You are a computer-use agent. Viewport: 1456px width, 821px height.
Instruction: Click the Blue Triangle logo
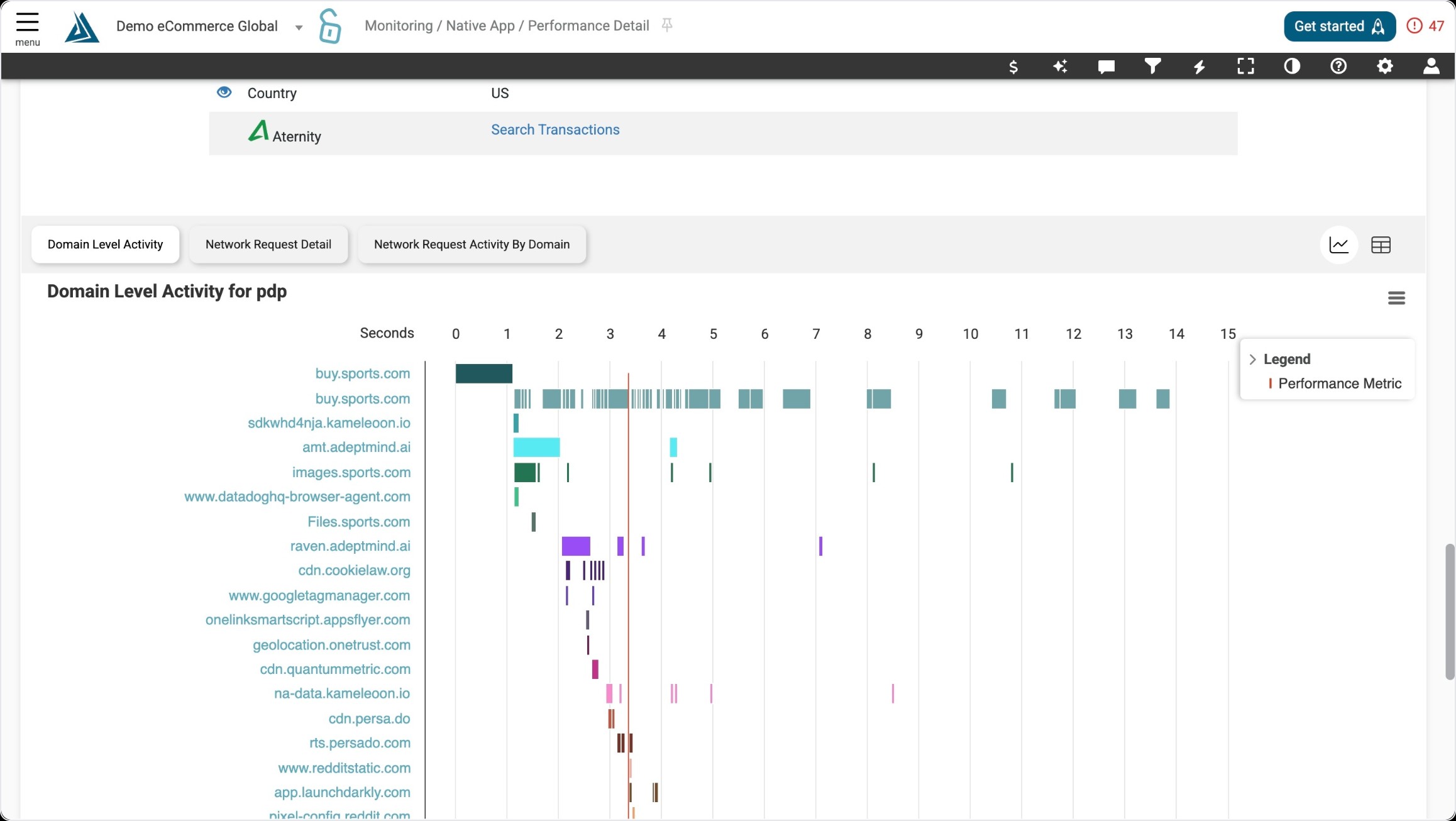(x=82, y=27)
